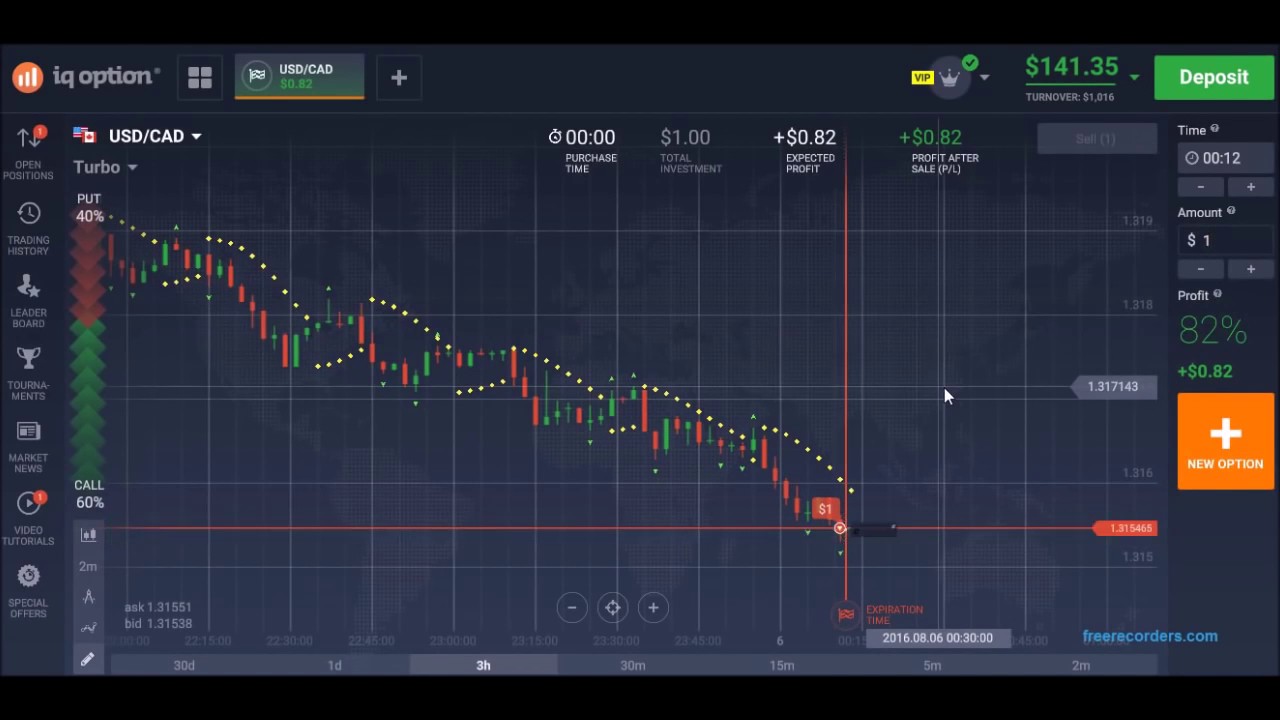The image size is (1280, 720).
Task: Click the Amount field showing $ 1
Action: tap(1225, 240)
